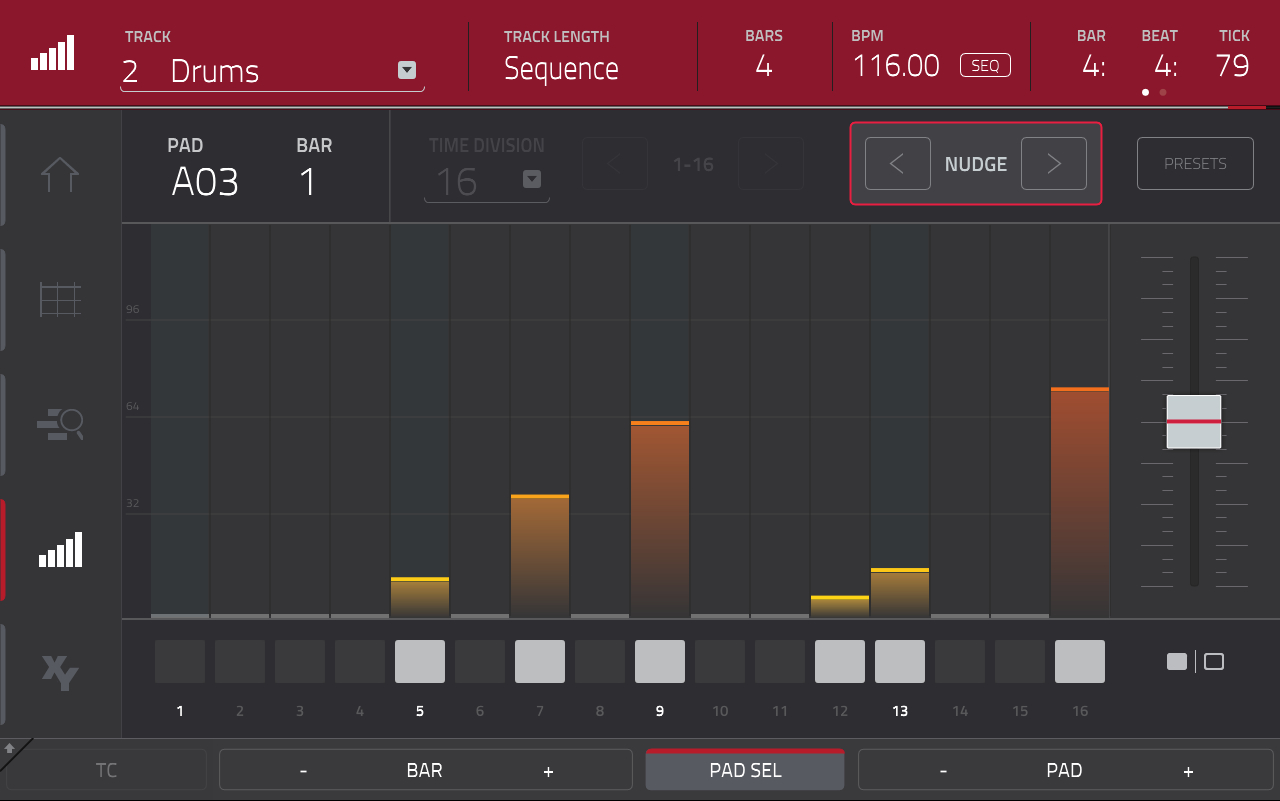1280x801 pixels.
Task: Toggle the step 9 pad off
Action: click(x=659, y=661)
